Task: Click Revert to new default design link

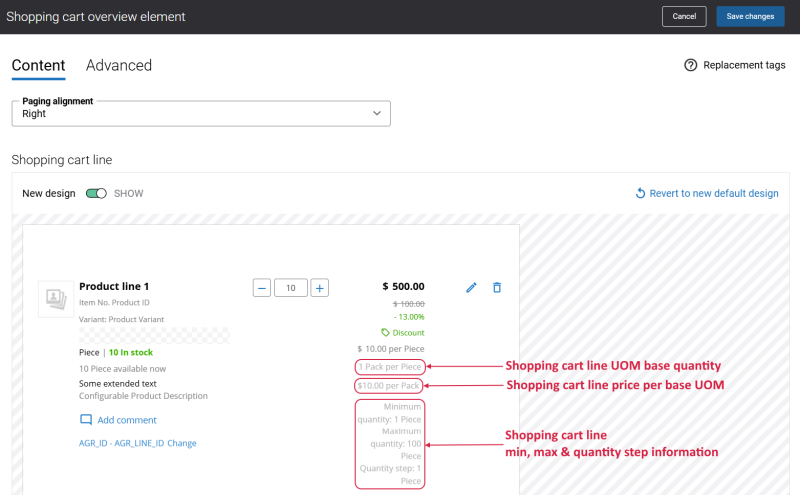Action: (x=714, y=193)
